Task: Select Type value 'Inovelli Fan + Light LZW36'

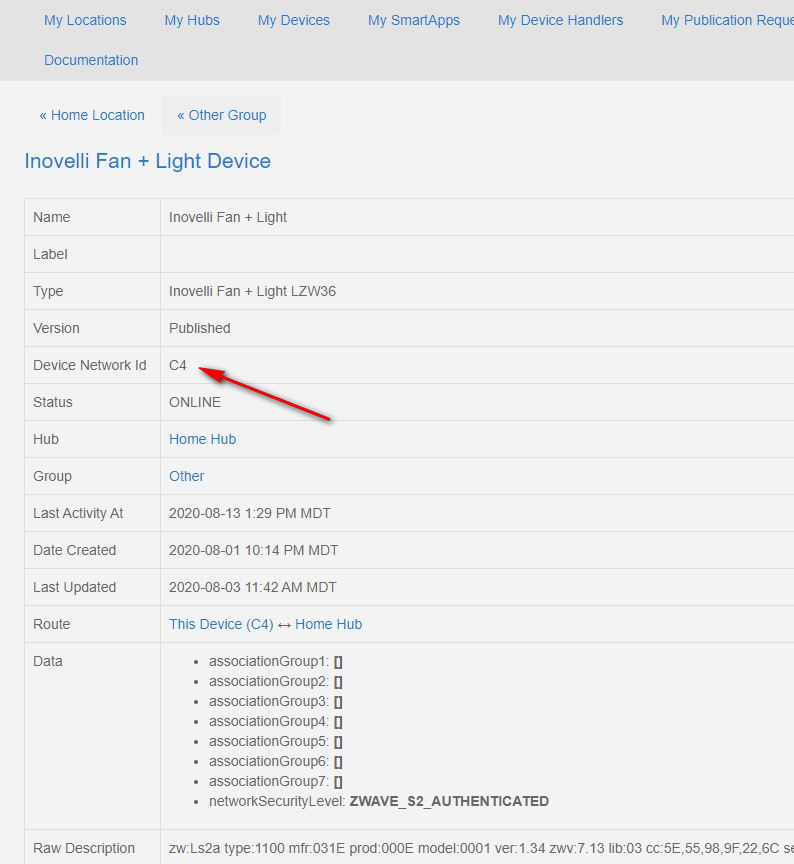Action: click(252, 291)
